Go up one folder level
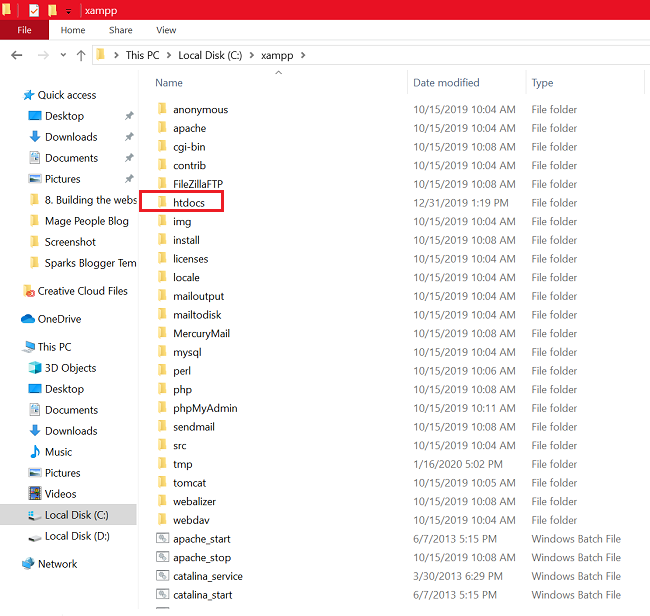The width and height of the screenshot is (650, 616). point(81,55)
